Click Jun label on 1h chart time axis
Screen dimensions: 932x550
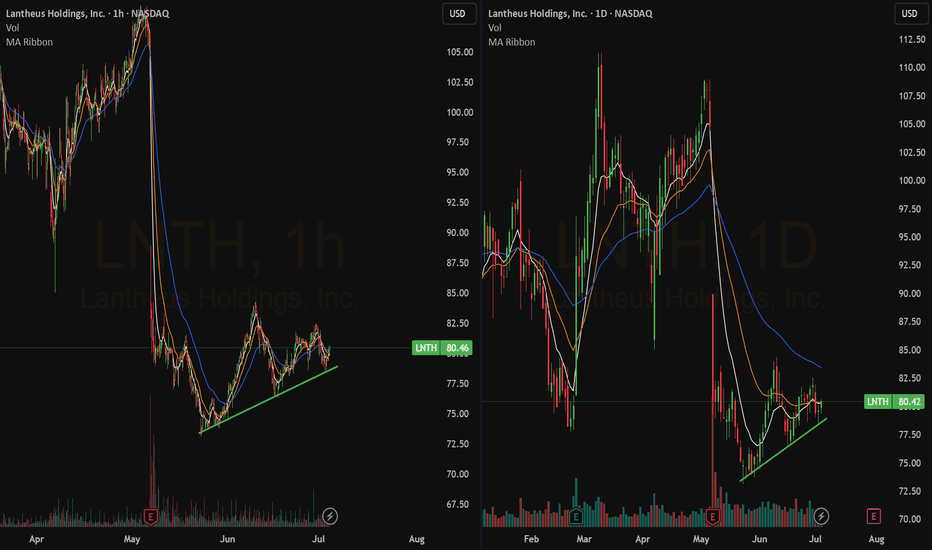(x=228, y=539)
